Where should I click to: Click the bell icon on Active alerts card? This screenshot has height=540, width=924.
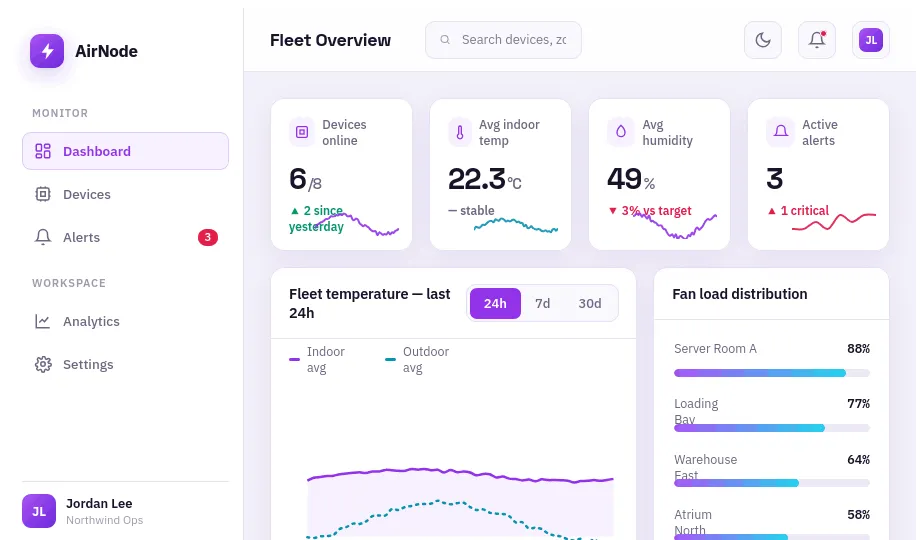(780, 132)
